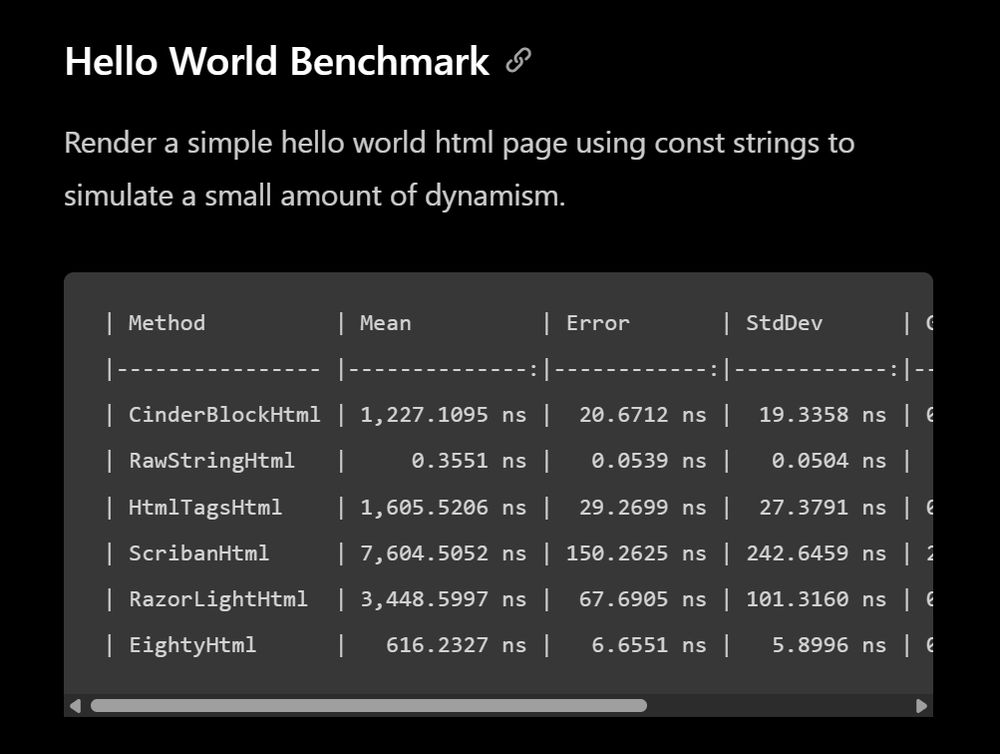Click the Hello World Benchmark heading

point(277,61)
